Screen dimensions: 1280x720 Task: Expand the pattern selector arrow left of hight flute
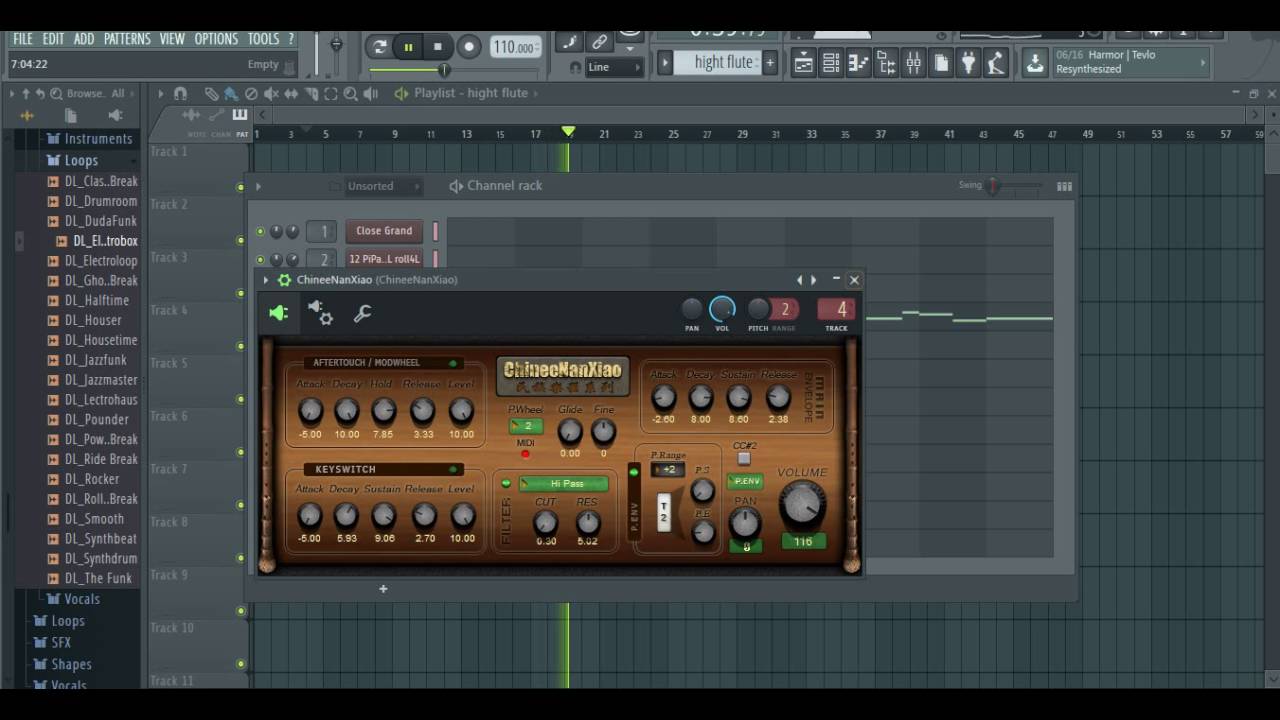click(665, 62)
